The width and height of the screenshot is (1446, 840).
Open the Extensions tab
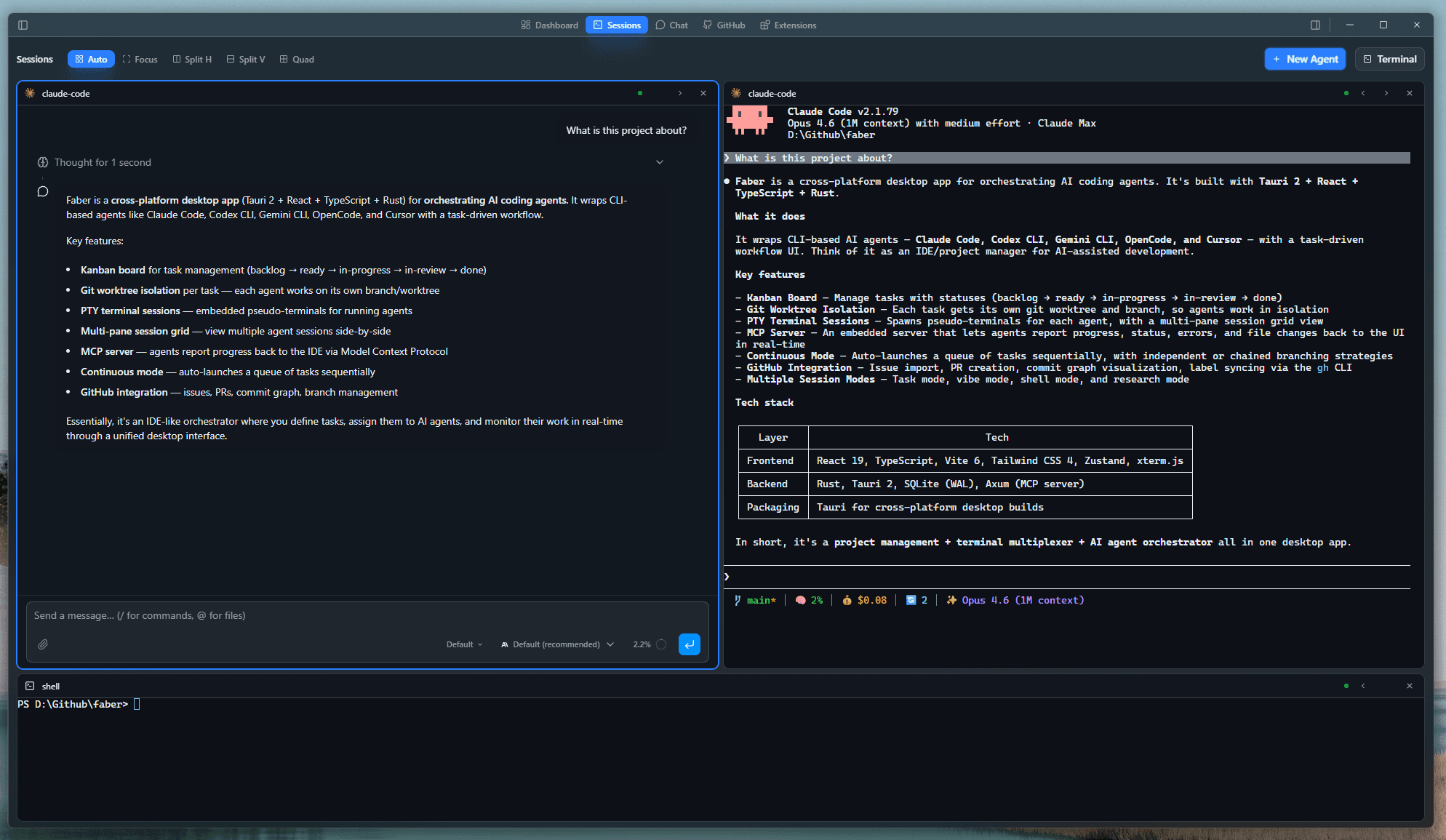pyautogui.click(x=788, y=25)
